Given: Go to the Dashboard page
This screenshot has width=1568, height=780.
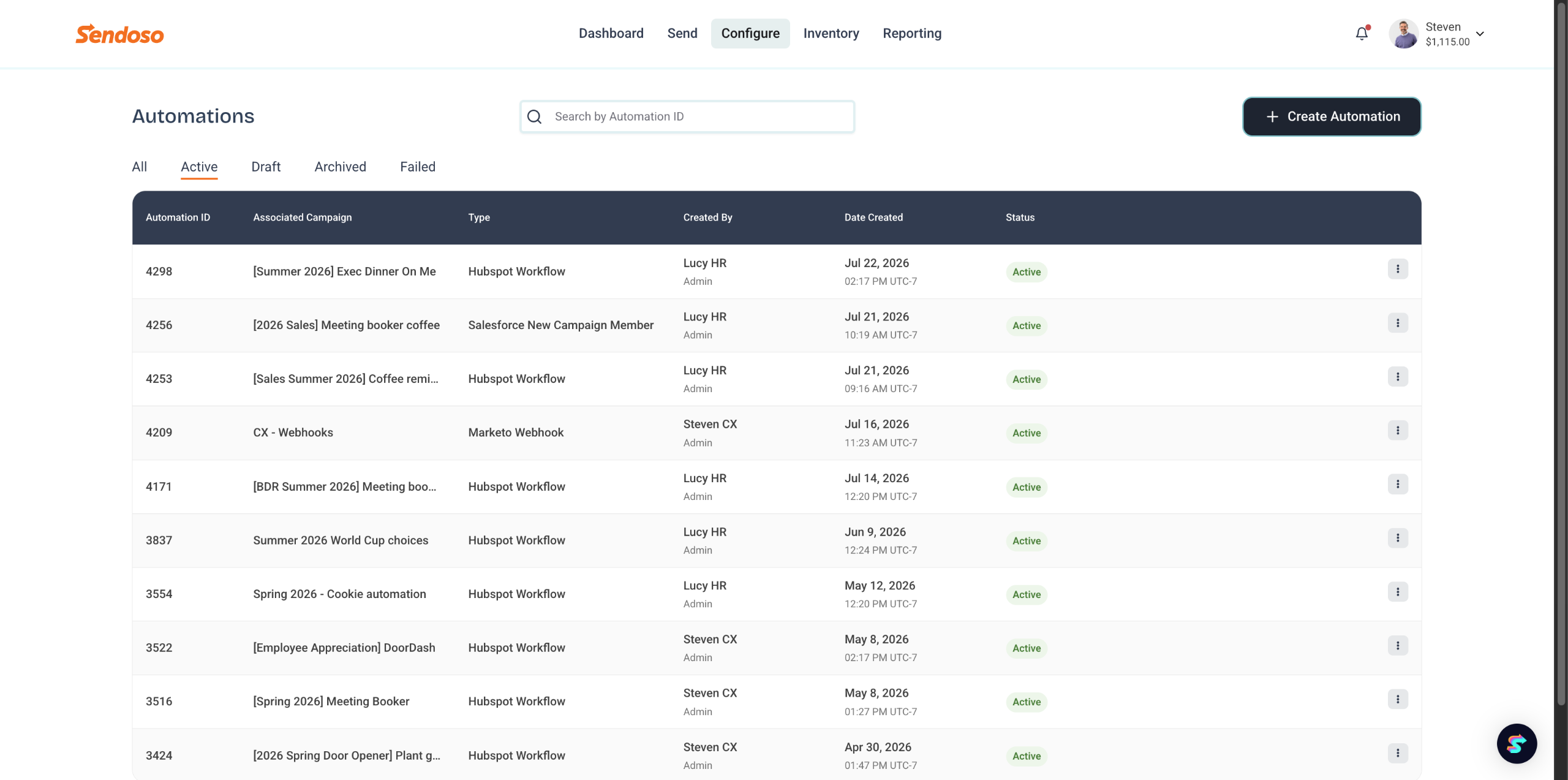Looking at the screenshot, I should click(x=611, y=33).
